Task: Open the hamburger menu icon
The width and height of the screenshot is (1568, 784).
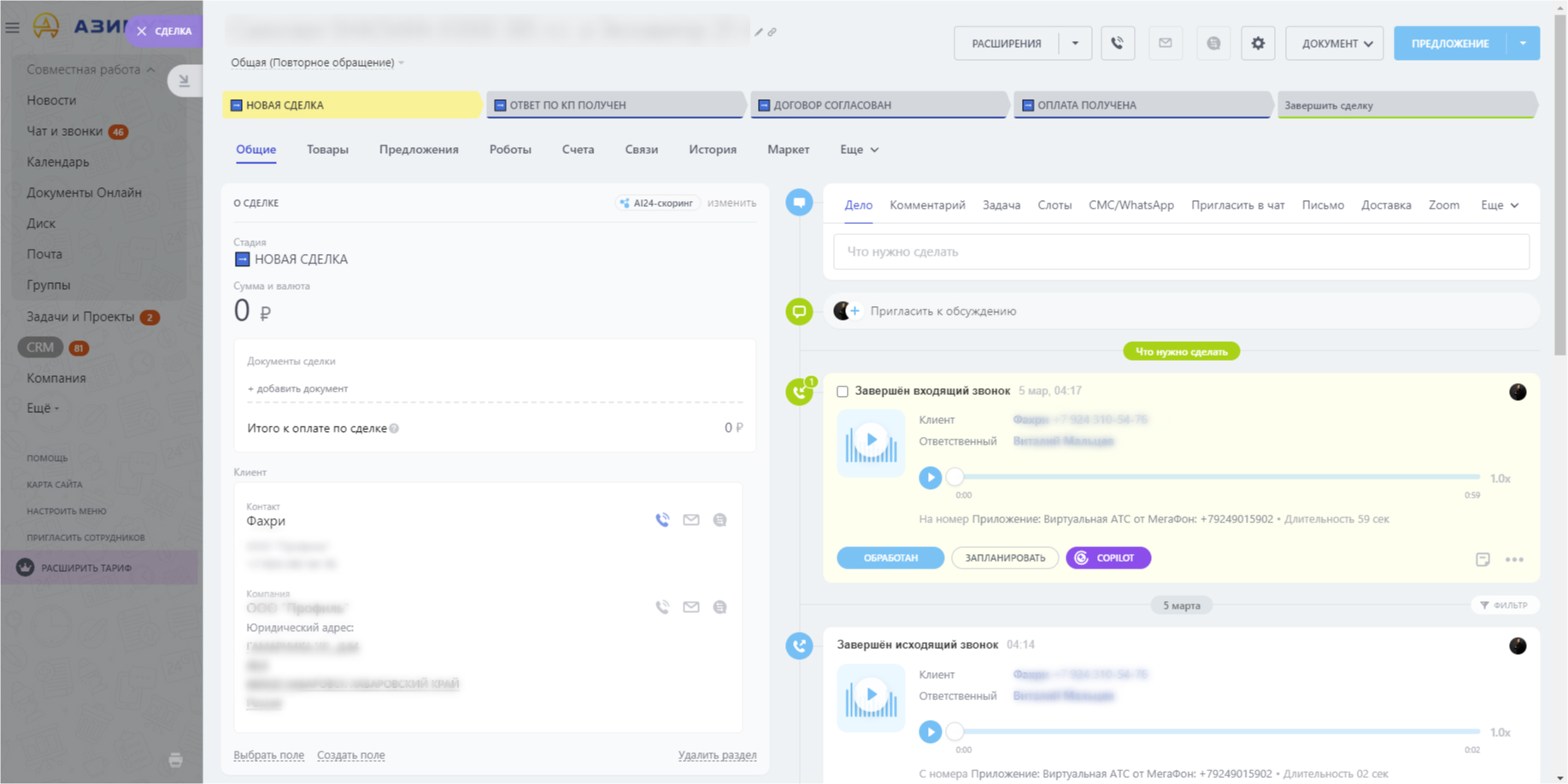Action: (13, 27)
